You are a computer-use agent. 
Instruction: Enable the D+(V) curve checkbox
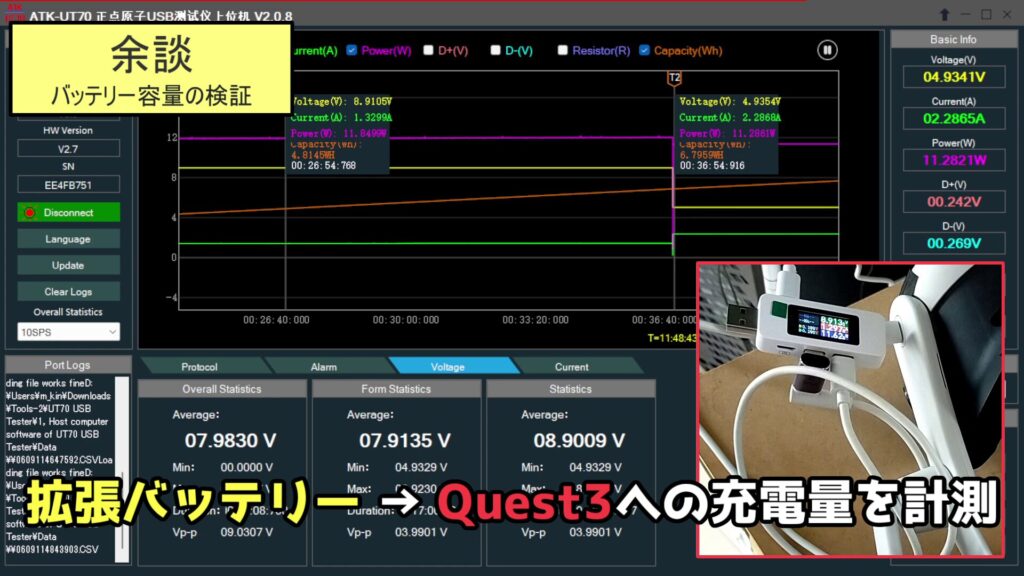point(428,50)
